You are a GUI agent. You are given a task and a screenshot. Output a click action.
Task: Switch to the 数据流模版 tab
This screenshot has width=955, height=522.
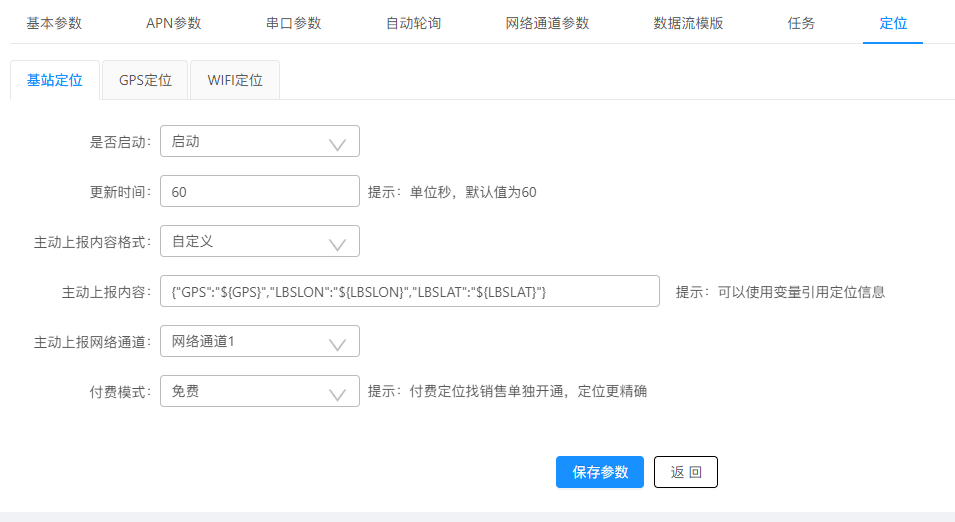[x=688, y=23]
